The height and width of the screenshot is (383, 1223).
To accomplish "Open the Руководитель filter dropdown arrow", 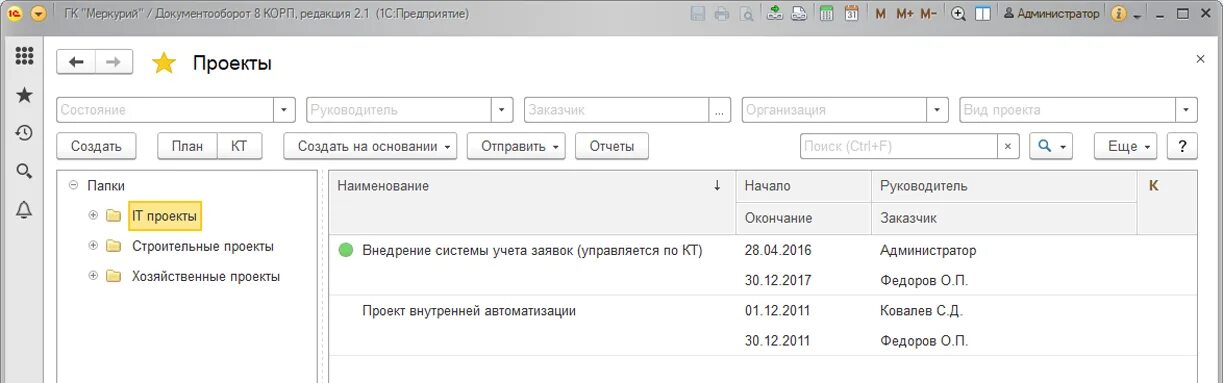I will pyautogui.click(x=503, y=110).
